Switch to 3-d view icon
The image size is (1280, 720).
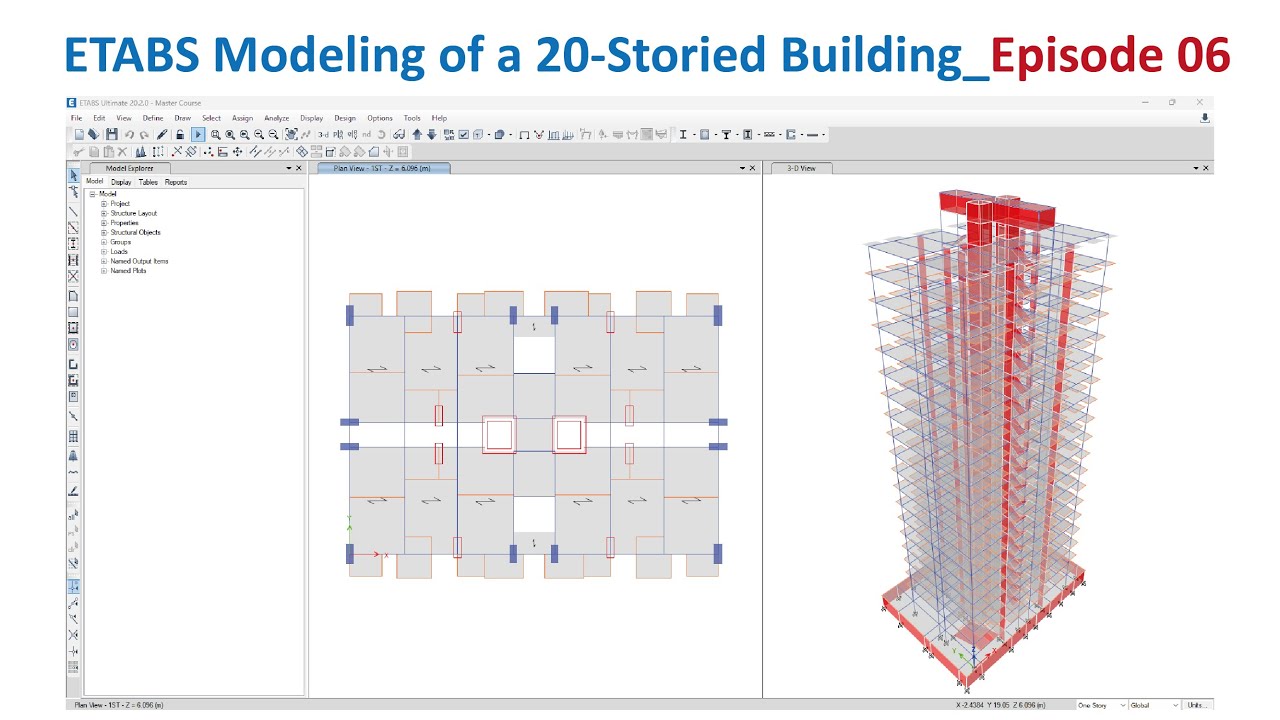coord(323,134)
